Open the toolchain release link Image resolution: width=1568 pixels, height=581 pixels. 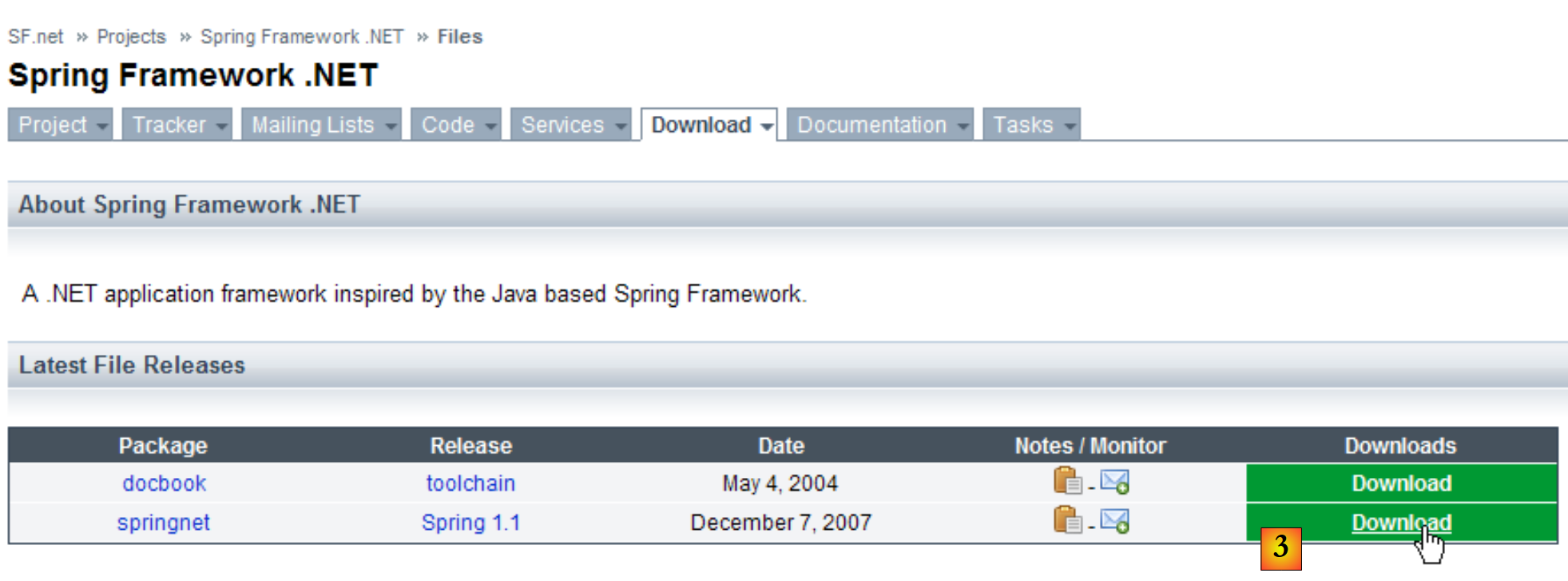[x=470, y=484]
